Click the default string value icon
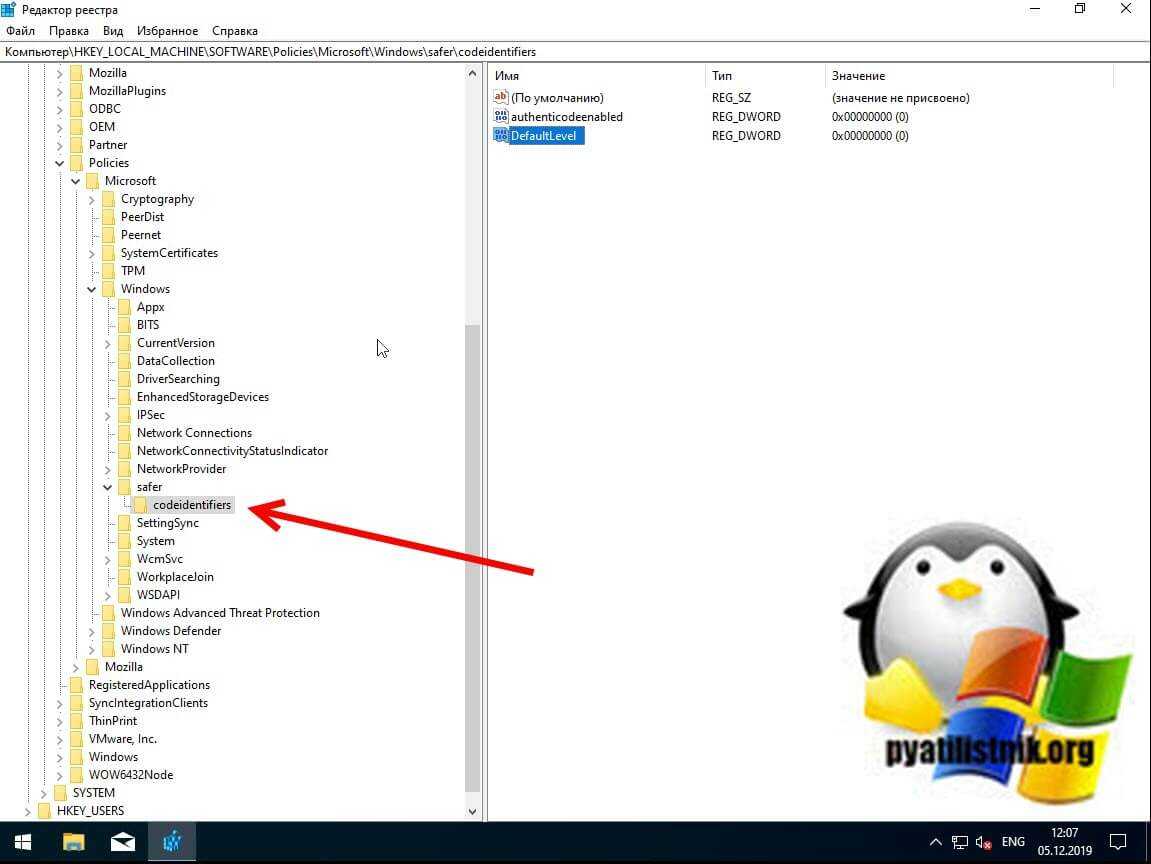Image resolution: width=1151 pixels, height=864 pixels. (501, 98)
